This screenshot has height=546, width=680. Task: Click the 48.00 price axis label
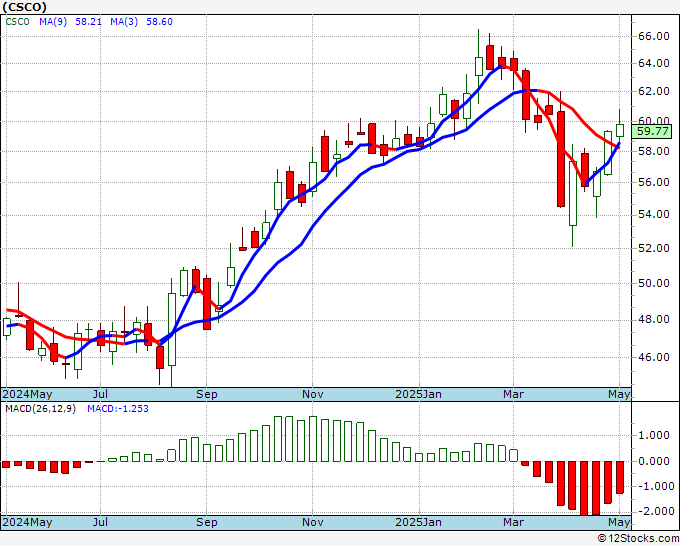pyautogui.click(x=654, y=319)
